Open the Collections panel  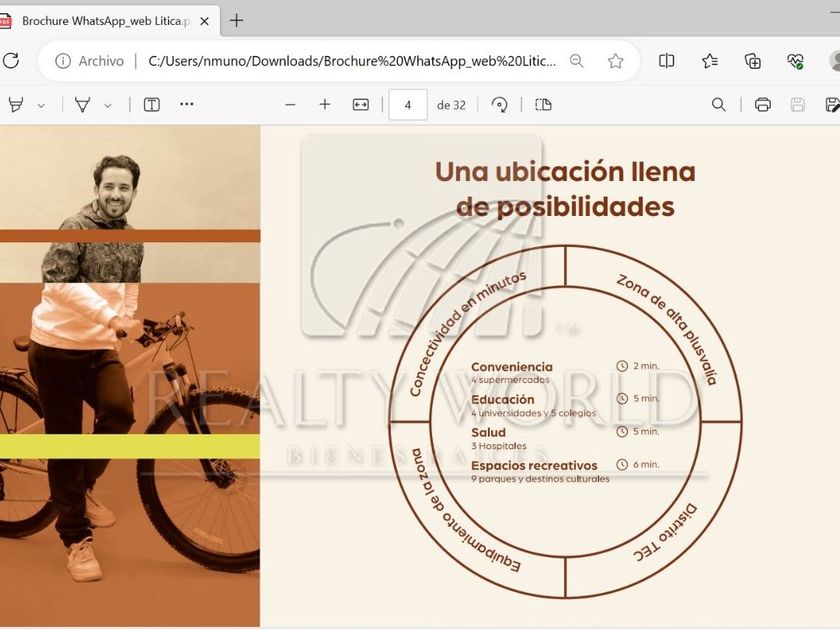point(753,61)
